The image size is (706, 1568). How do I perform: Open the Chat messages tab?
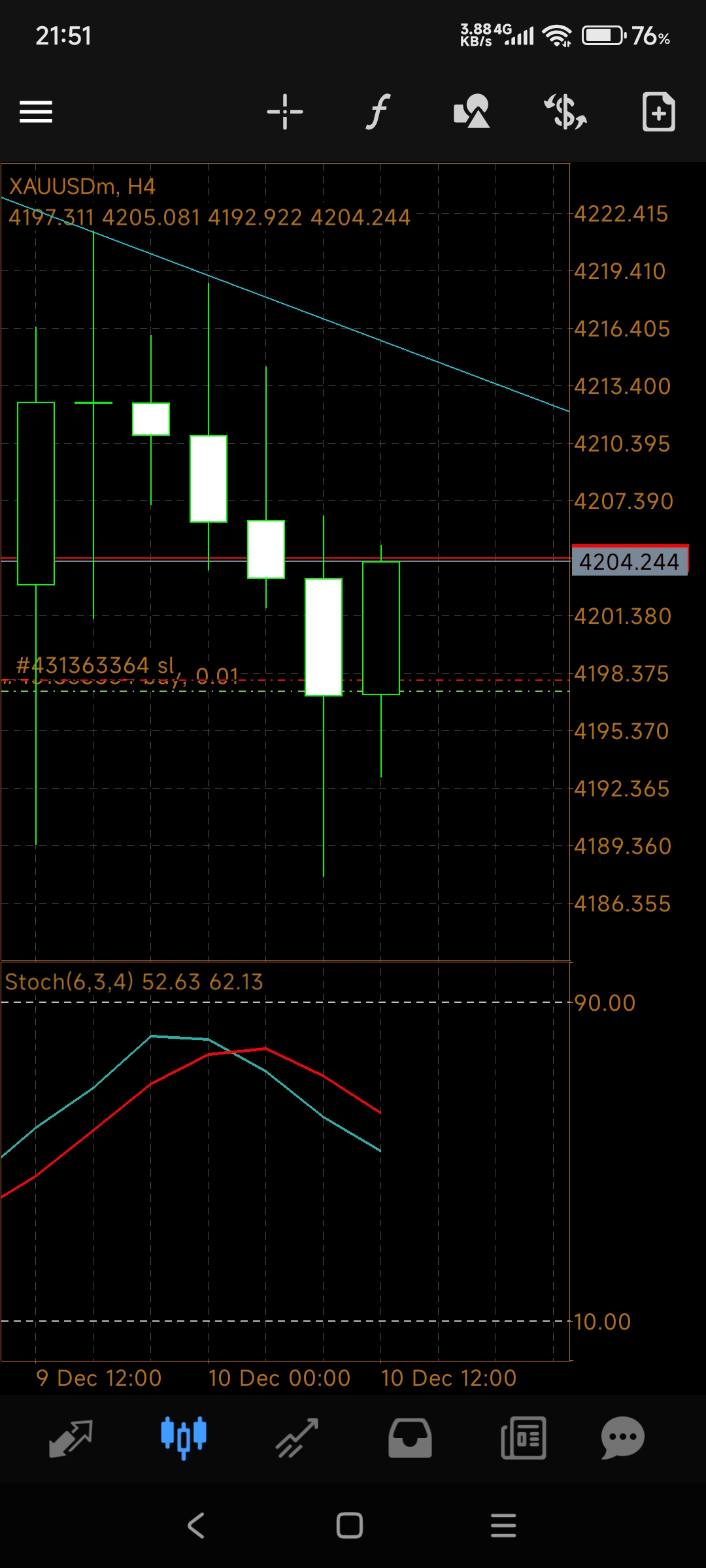[x=623, y=1438]
